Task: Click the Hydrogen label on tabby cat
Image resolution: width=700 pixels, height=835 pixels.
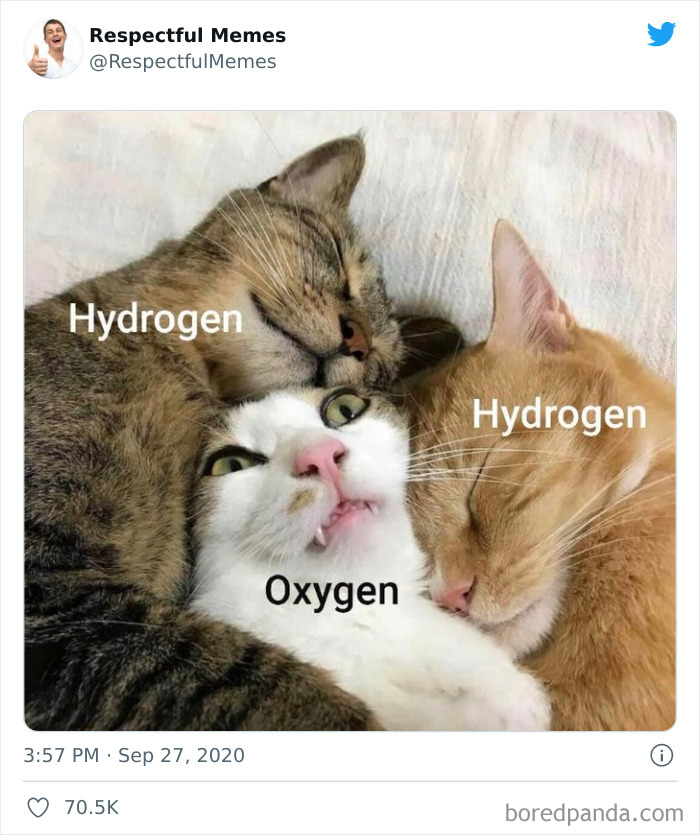Action: 156,320
